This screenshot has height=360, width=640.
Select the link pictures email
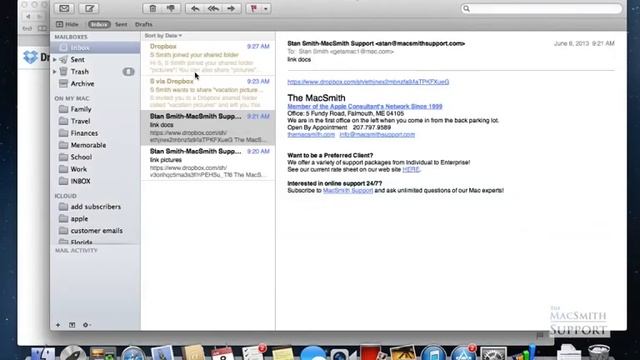click(208, 163)
